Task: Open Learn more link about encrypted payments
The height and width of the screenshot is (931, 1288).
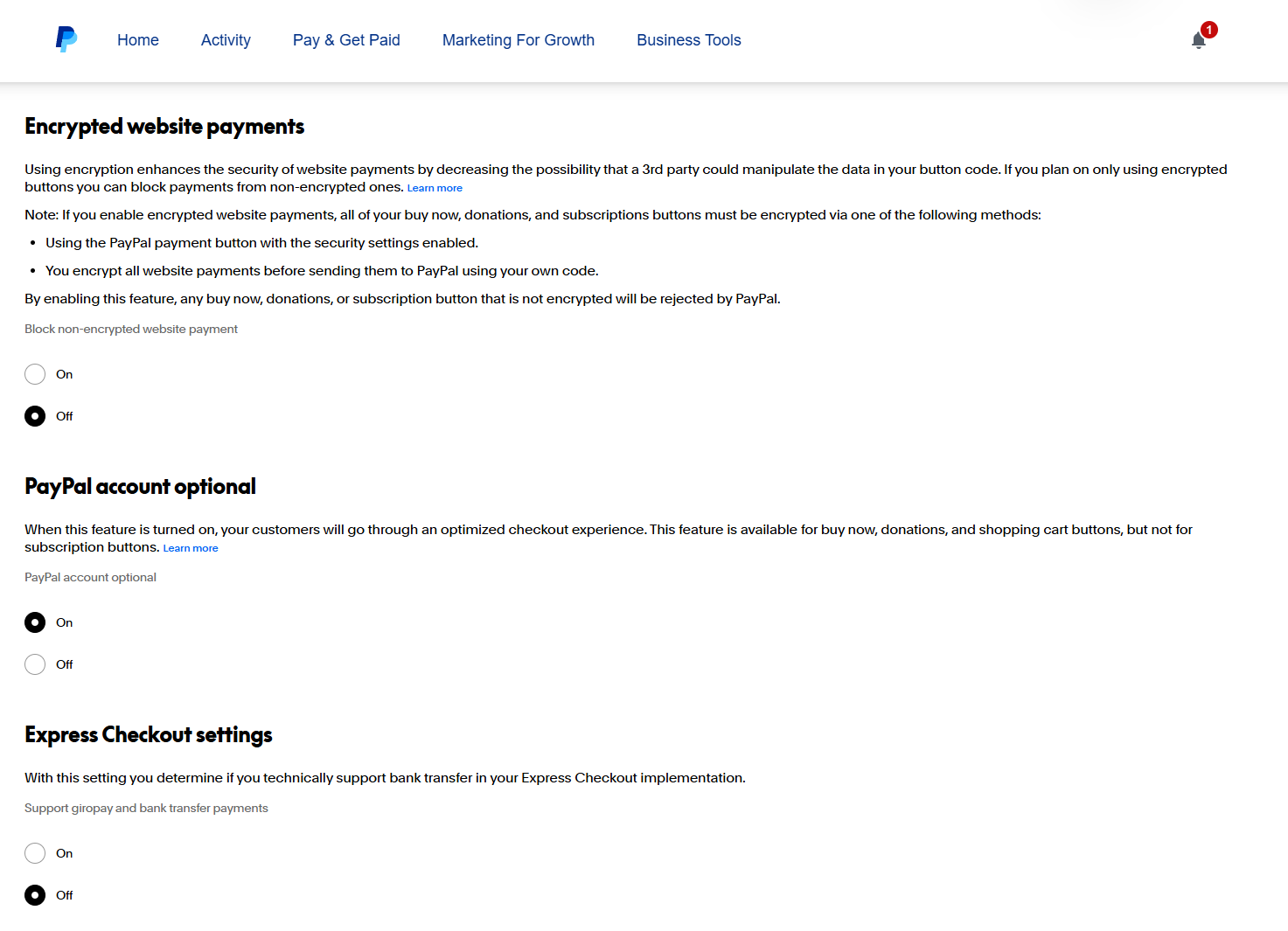Action: (435, 188)
